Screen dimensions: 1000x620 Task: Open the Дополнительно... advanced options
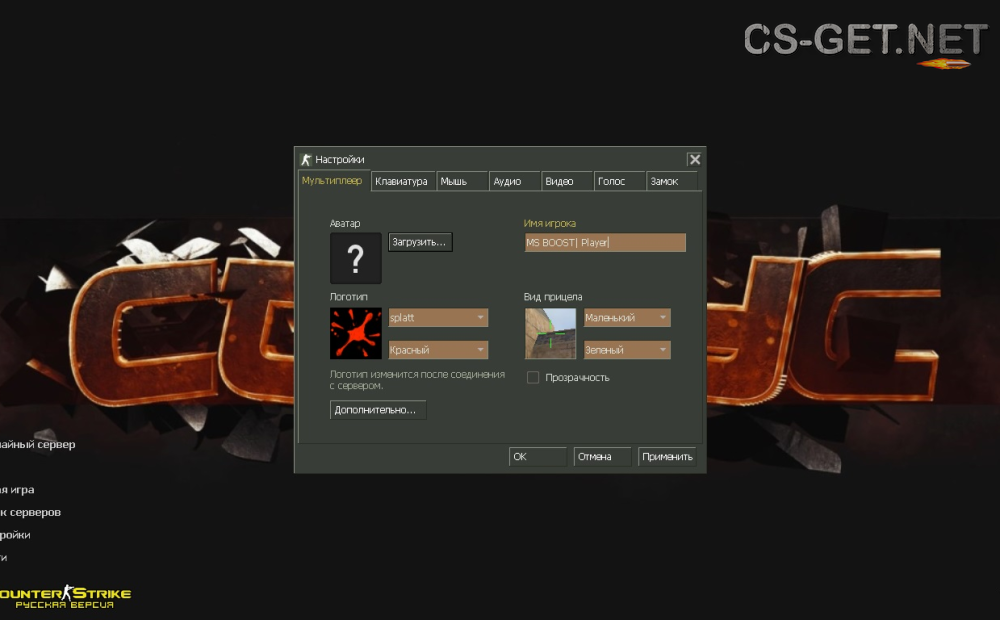pos(378,410)
